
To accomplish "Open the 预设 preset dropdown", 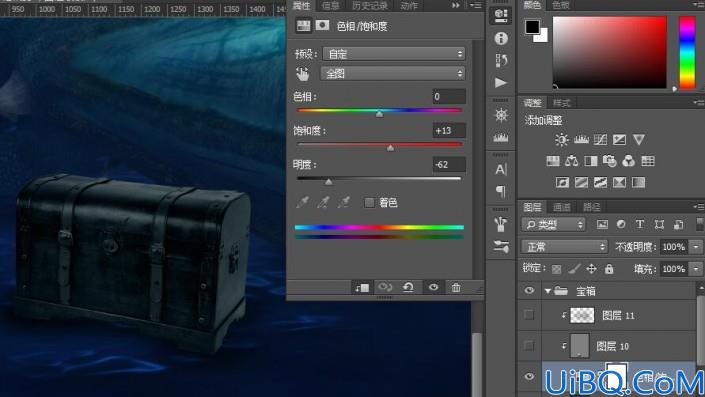I will [394, 54].
